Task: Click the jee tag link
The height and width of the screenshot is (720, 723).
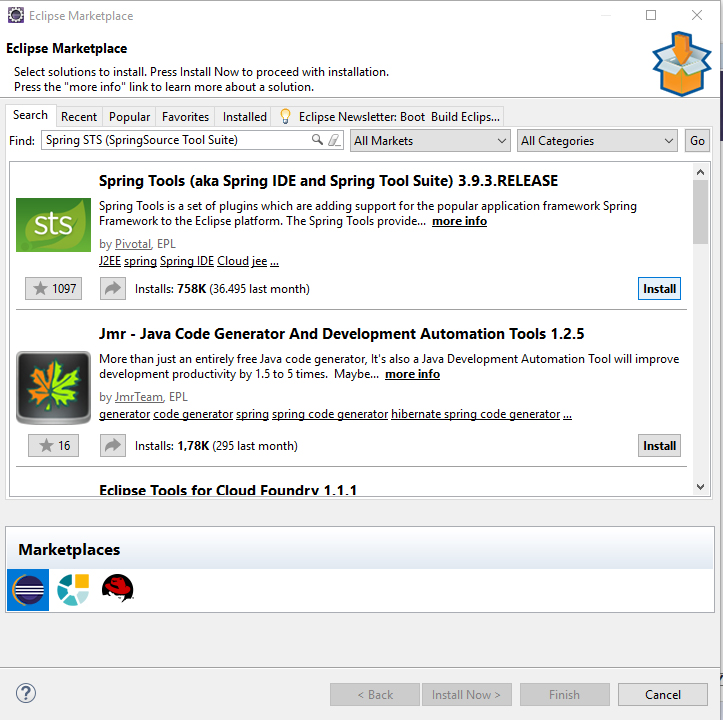Action: tap(259, 261)
